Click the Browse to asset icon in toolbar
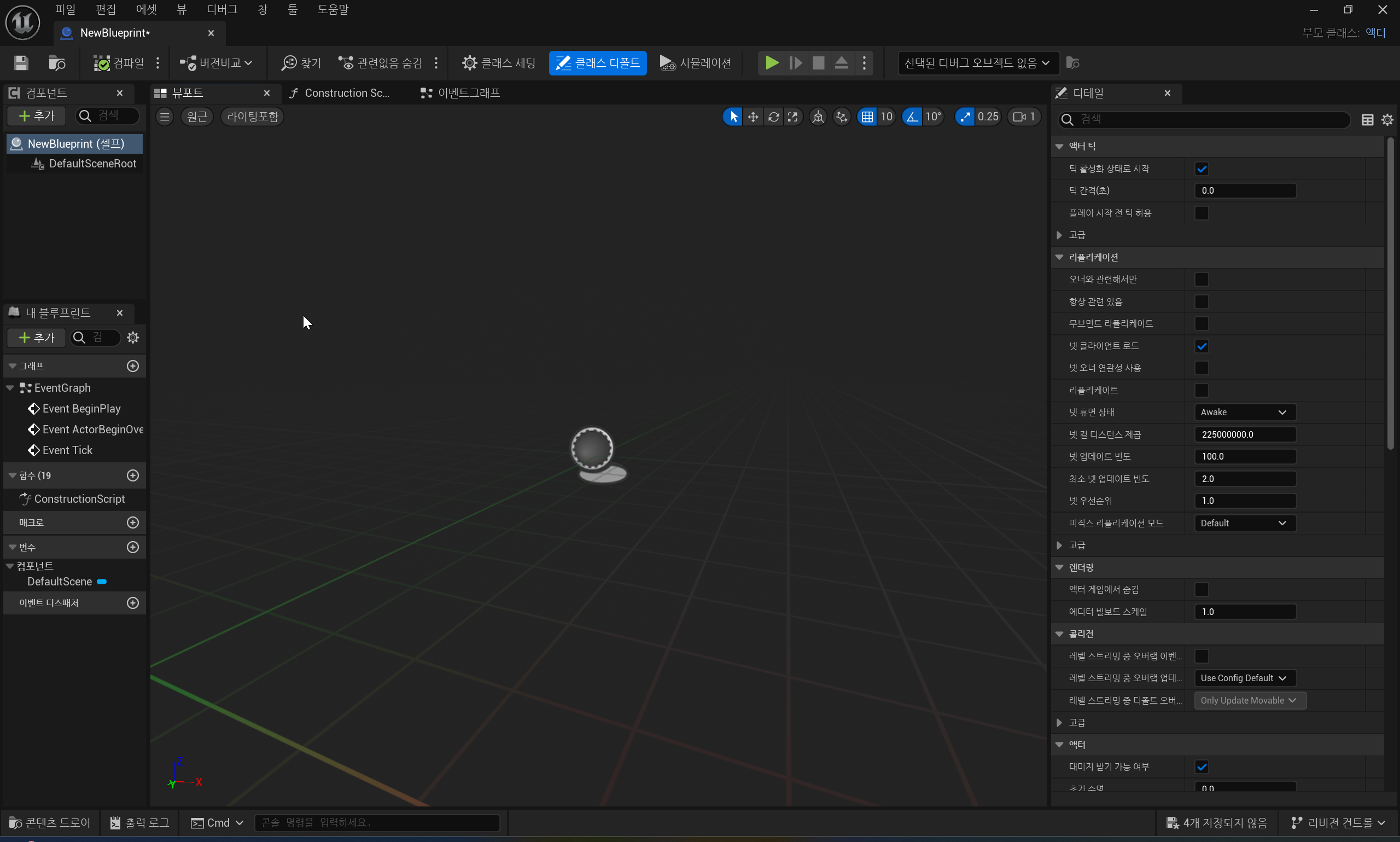Image resolution: width=1400 pixels, height=842 pixels. 57,63
